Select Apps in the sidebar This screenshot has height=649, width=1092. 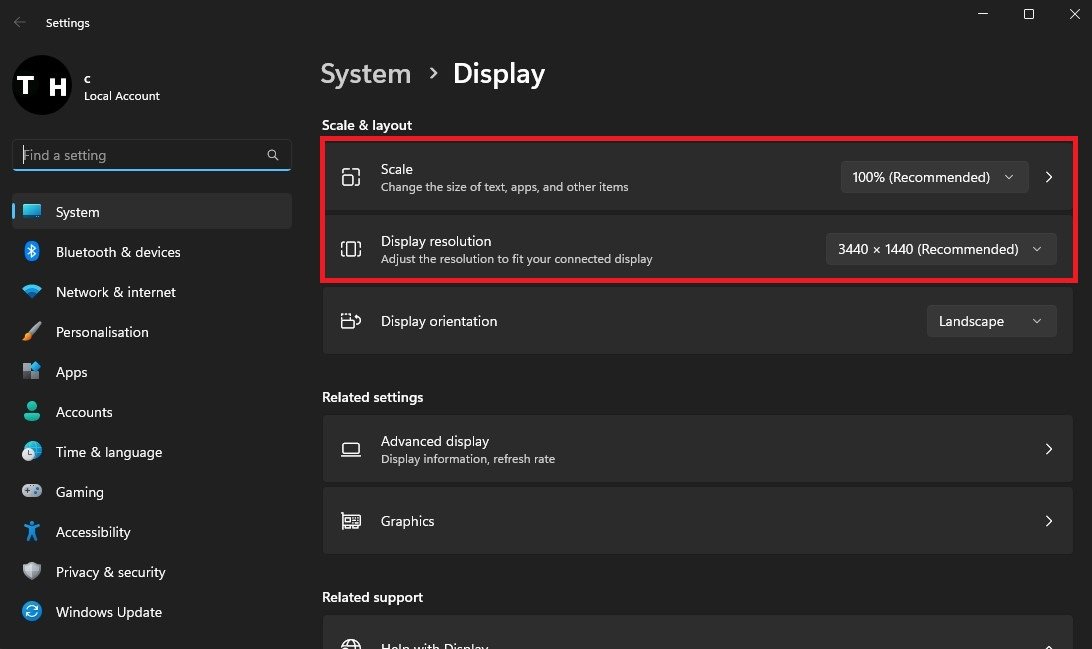[72, 372]
